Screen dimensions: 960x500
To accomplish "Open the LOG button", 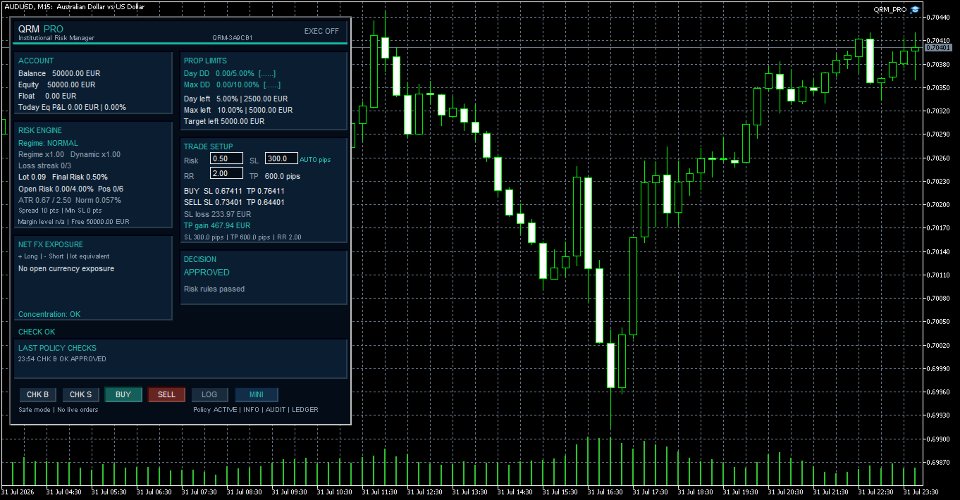I will click(209, 395).
